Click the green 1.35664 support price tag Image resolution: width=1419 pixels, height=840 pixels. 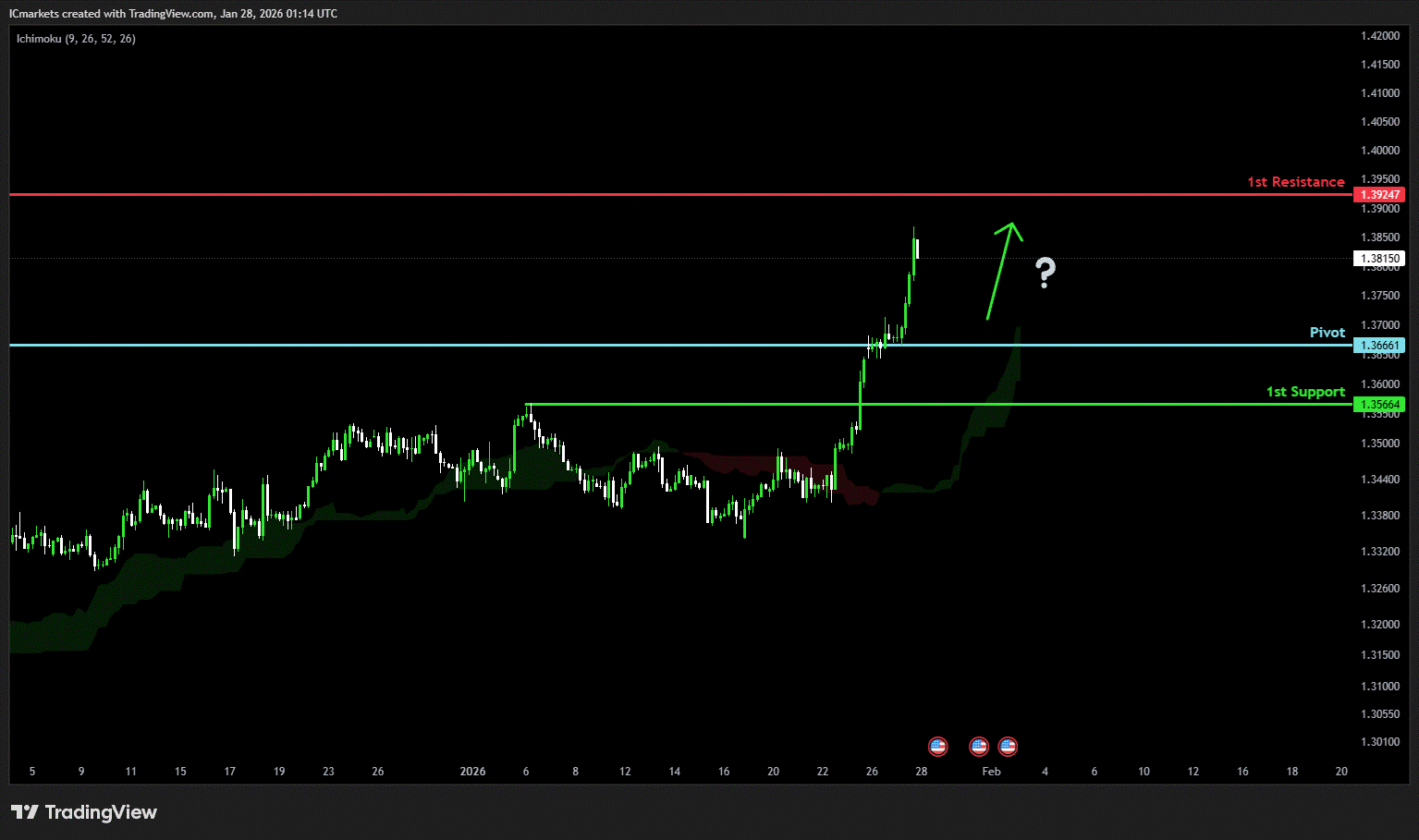(1378, 405)
